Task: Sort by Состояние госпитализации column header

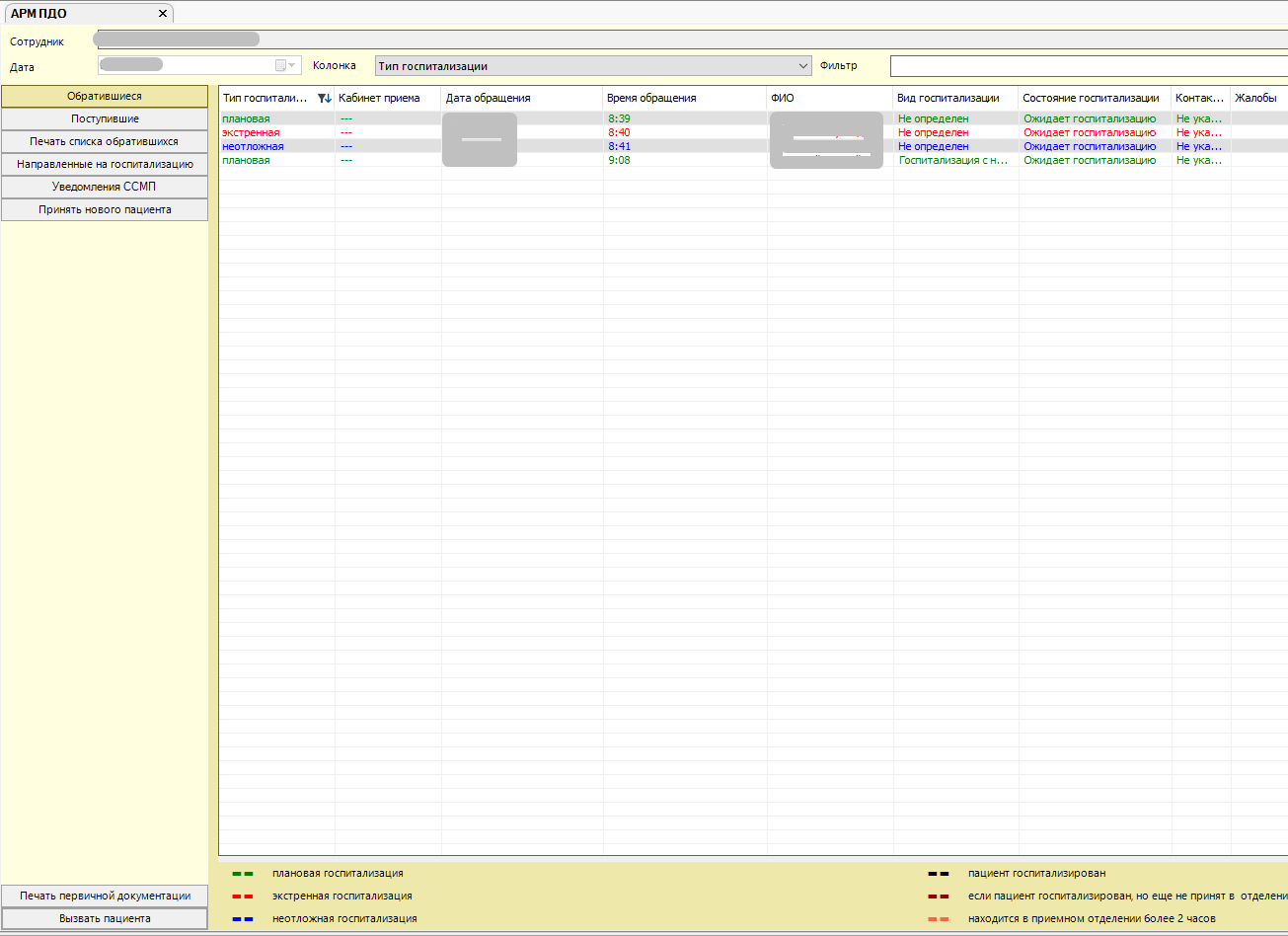Action: click(x=1095, y=98)
